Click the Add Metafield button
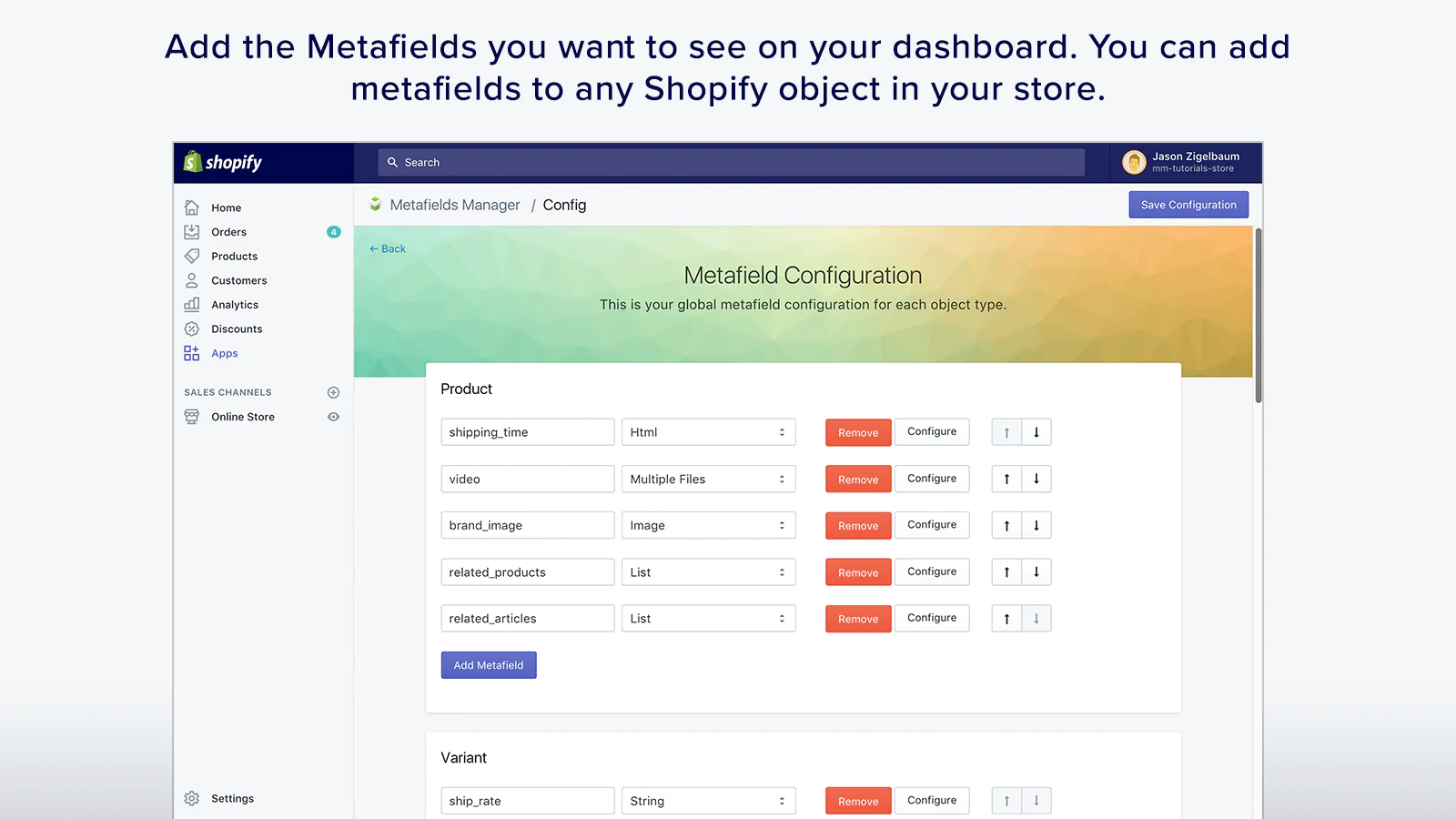 click(x=489, y=665)
